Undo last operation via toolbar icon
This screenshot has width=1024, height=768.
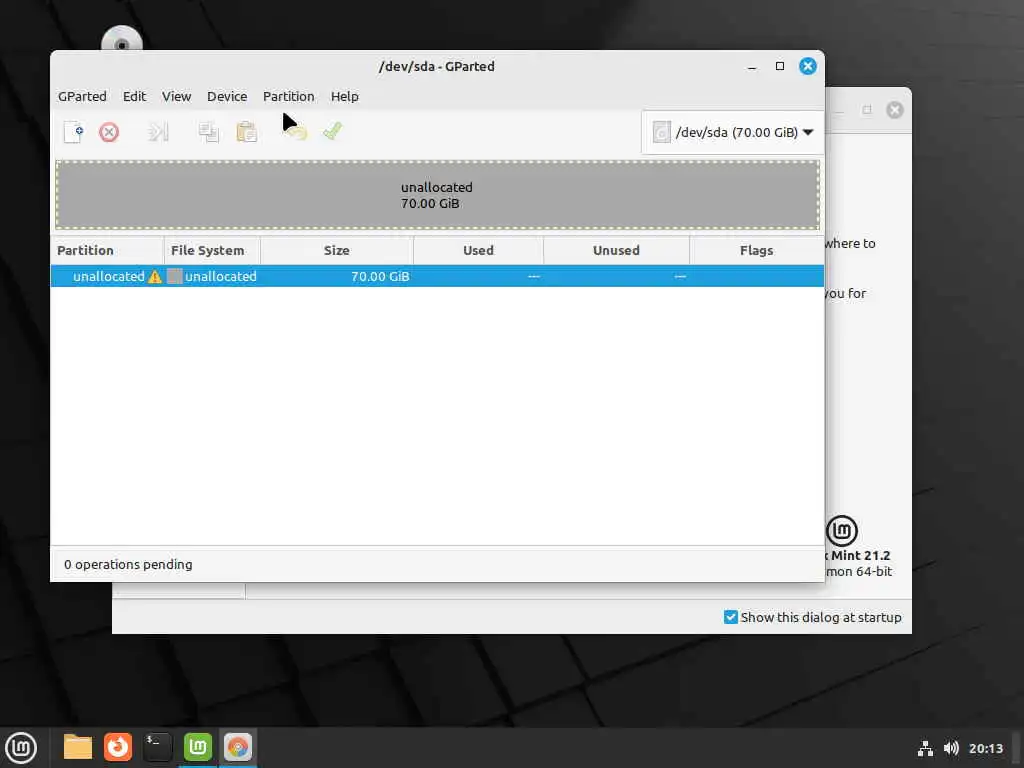[296, 133]
